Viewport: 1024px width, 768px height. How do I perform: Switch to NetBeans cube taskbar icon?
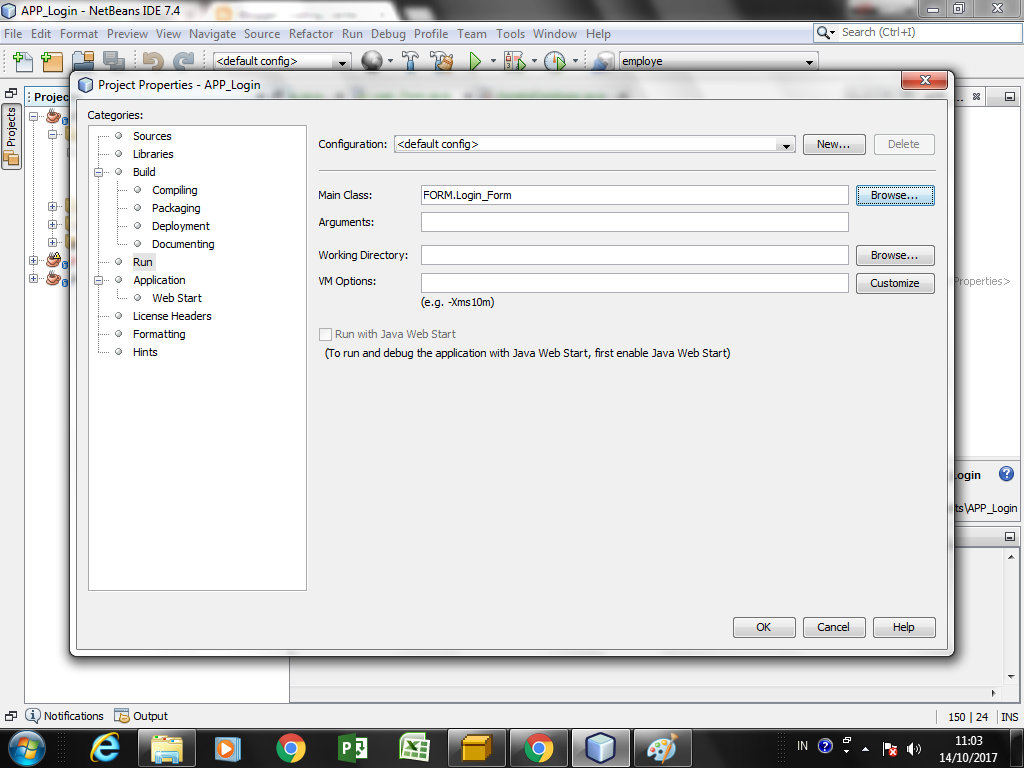[600, 748]
